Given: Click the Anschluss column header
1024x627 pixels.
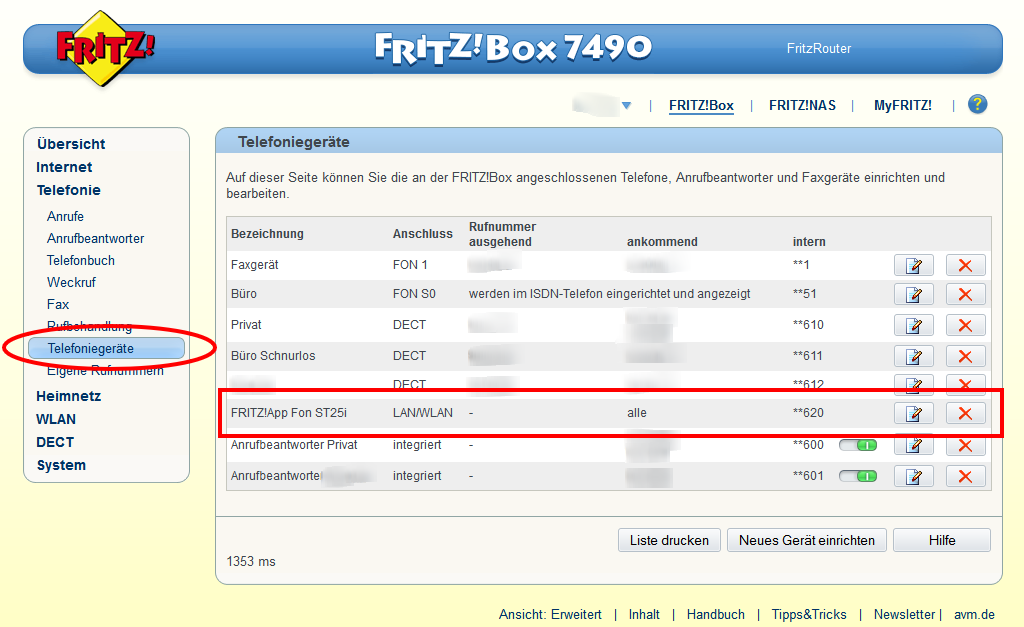Looking at the screenshot, I should (x=423, y=234).
